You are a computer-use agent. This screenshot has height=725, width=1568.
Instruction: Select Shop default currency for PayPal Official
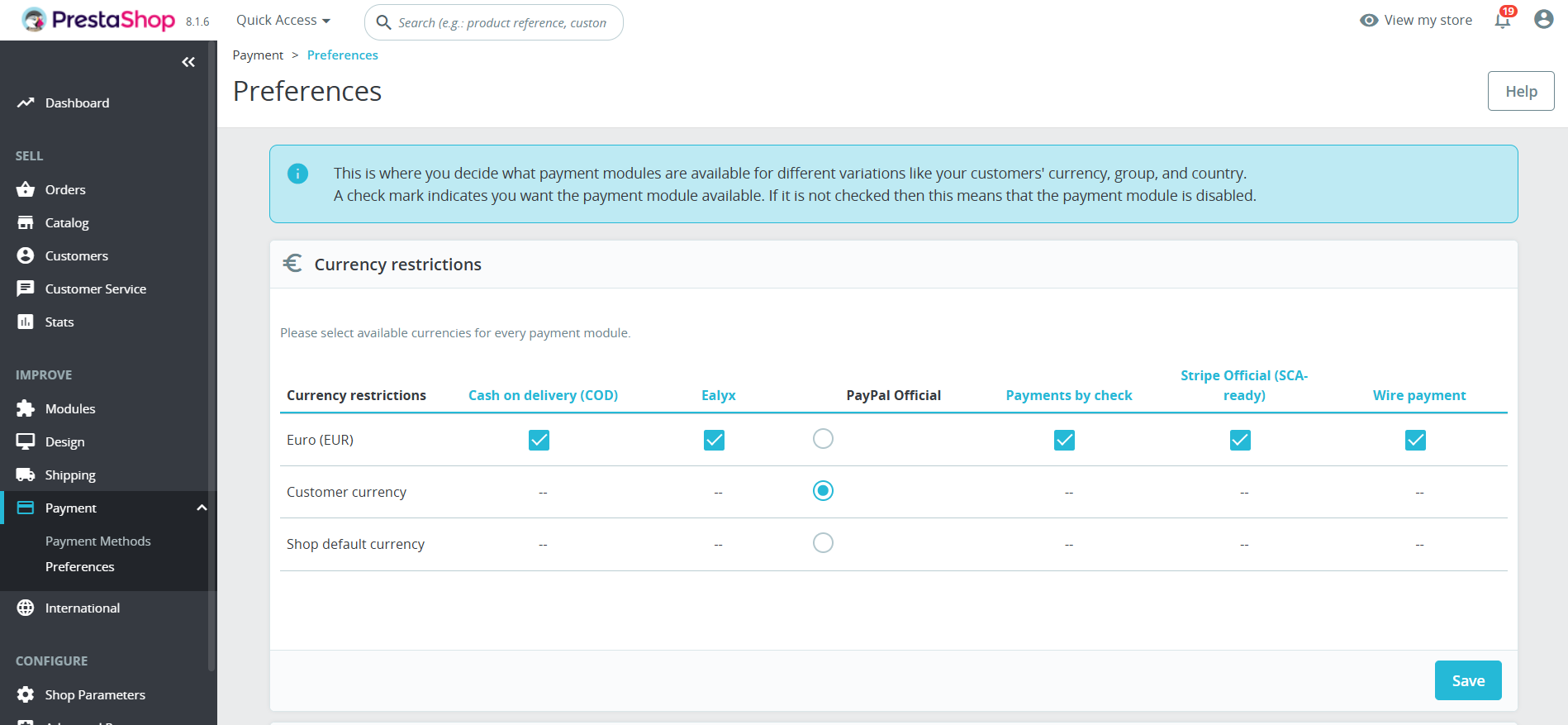click(823, 543)
